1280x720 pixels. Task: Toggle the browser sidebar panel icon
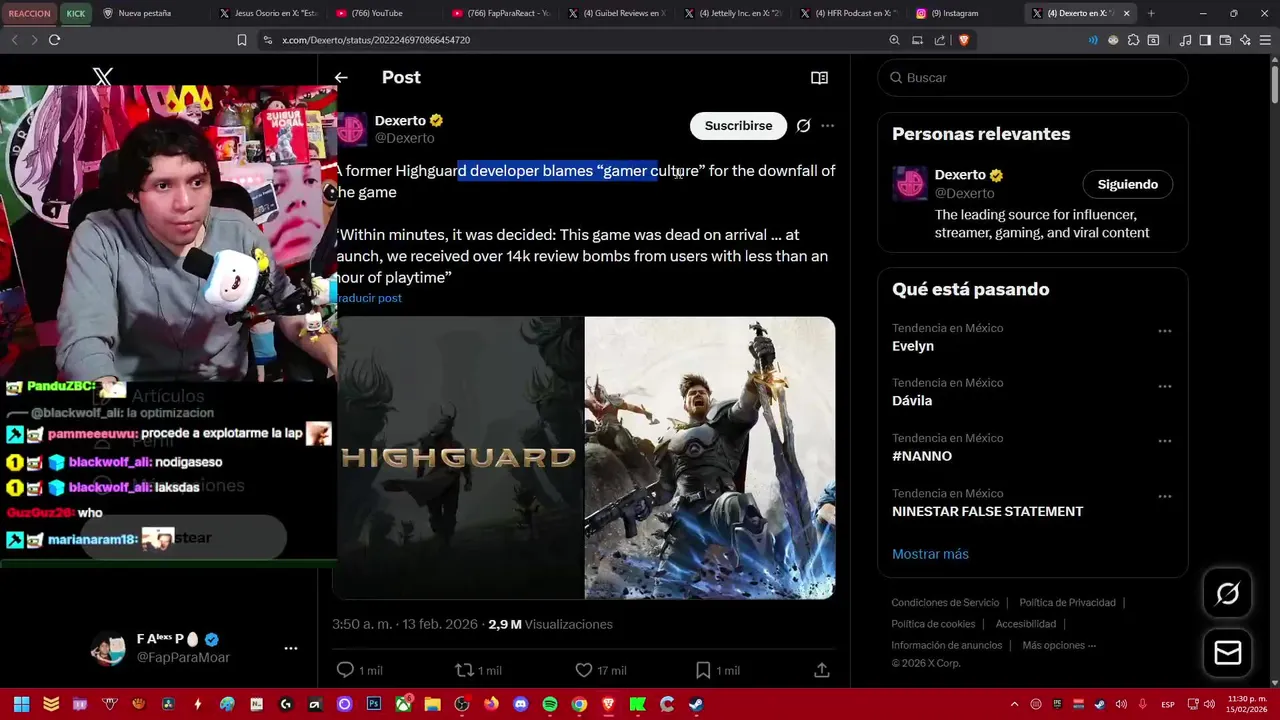tap(1205, 40)
